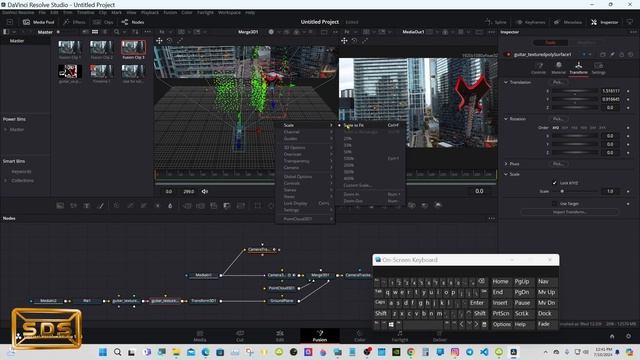Toggle the Clips panel button

(103, 22)
